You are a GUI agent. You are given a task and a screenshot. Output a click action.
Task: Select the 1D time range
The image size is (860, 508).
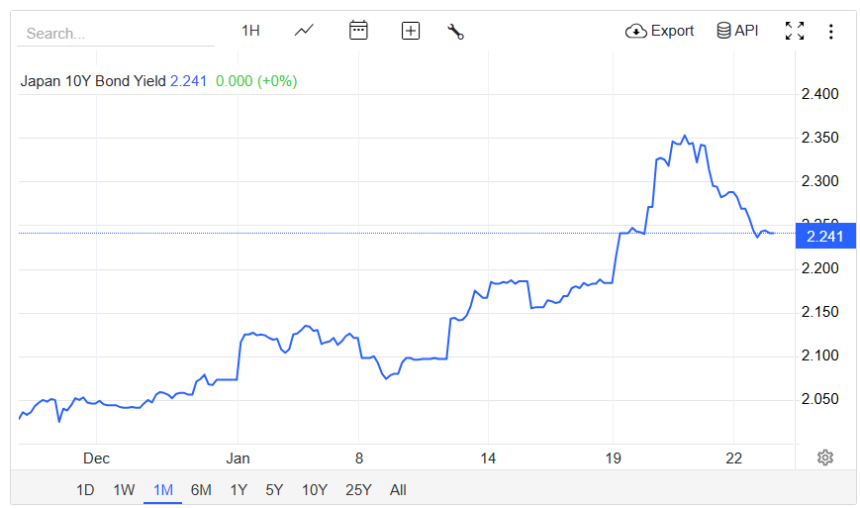(x=86, y=490)
